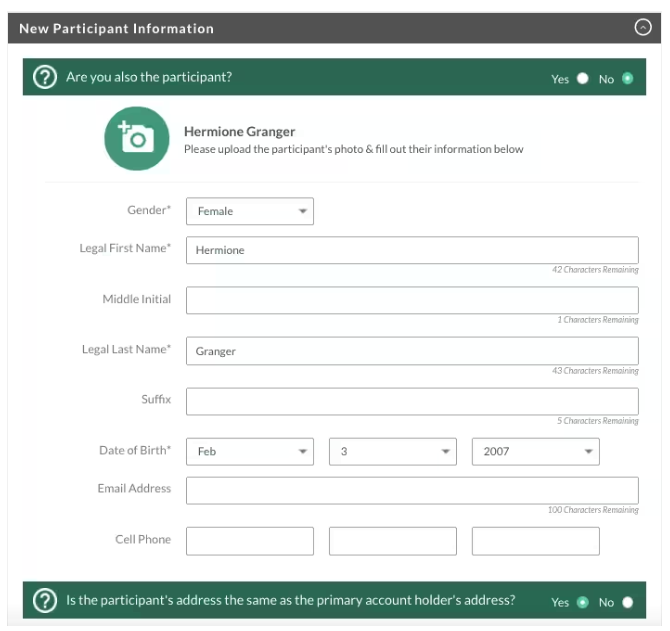This screenshot has width=670, height=631.
Task: Open the Gender dropdown
Action: coord(249,211)
